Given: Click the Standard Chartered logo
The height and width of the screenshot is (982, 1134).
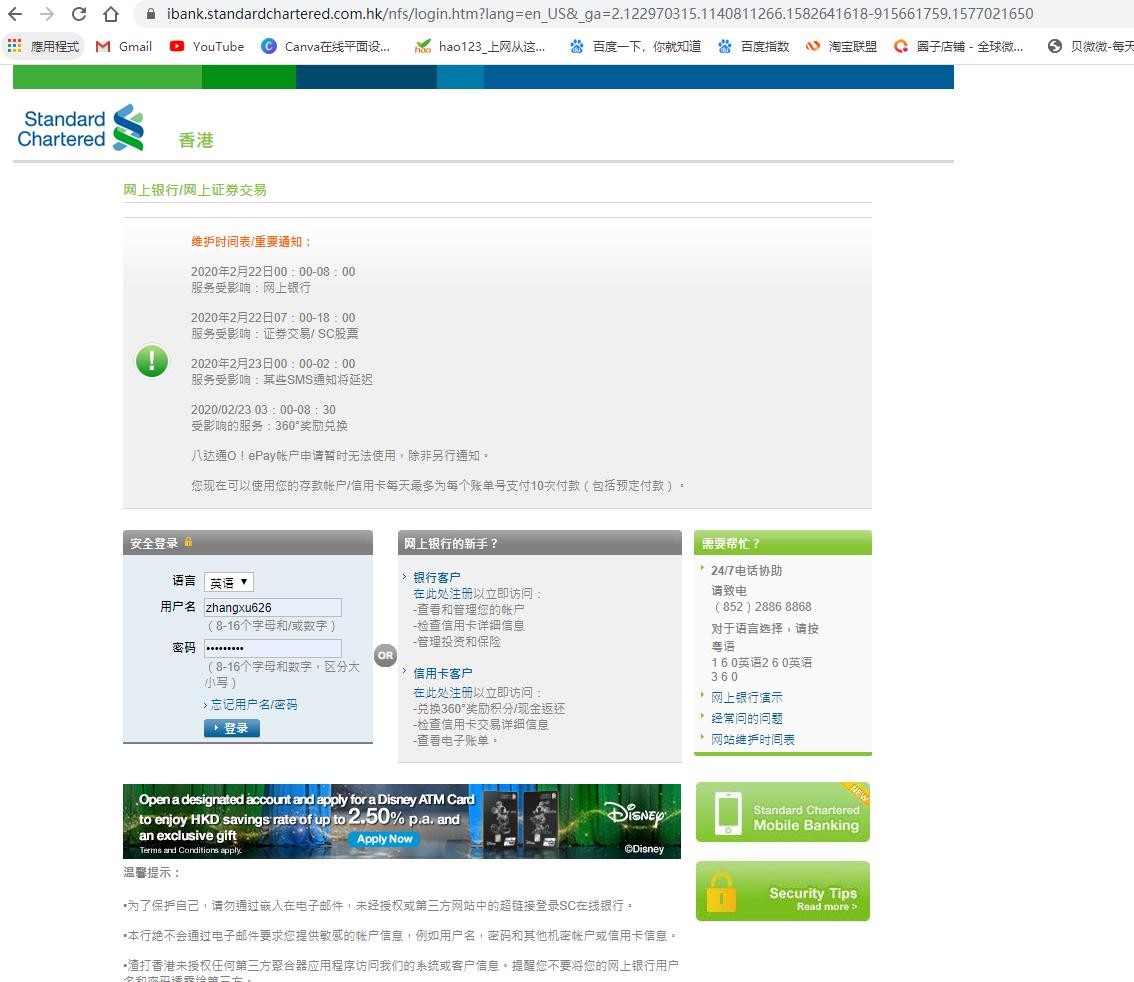Looking at the screenshot, I should (80, 128).
